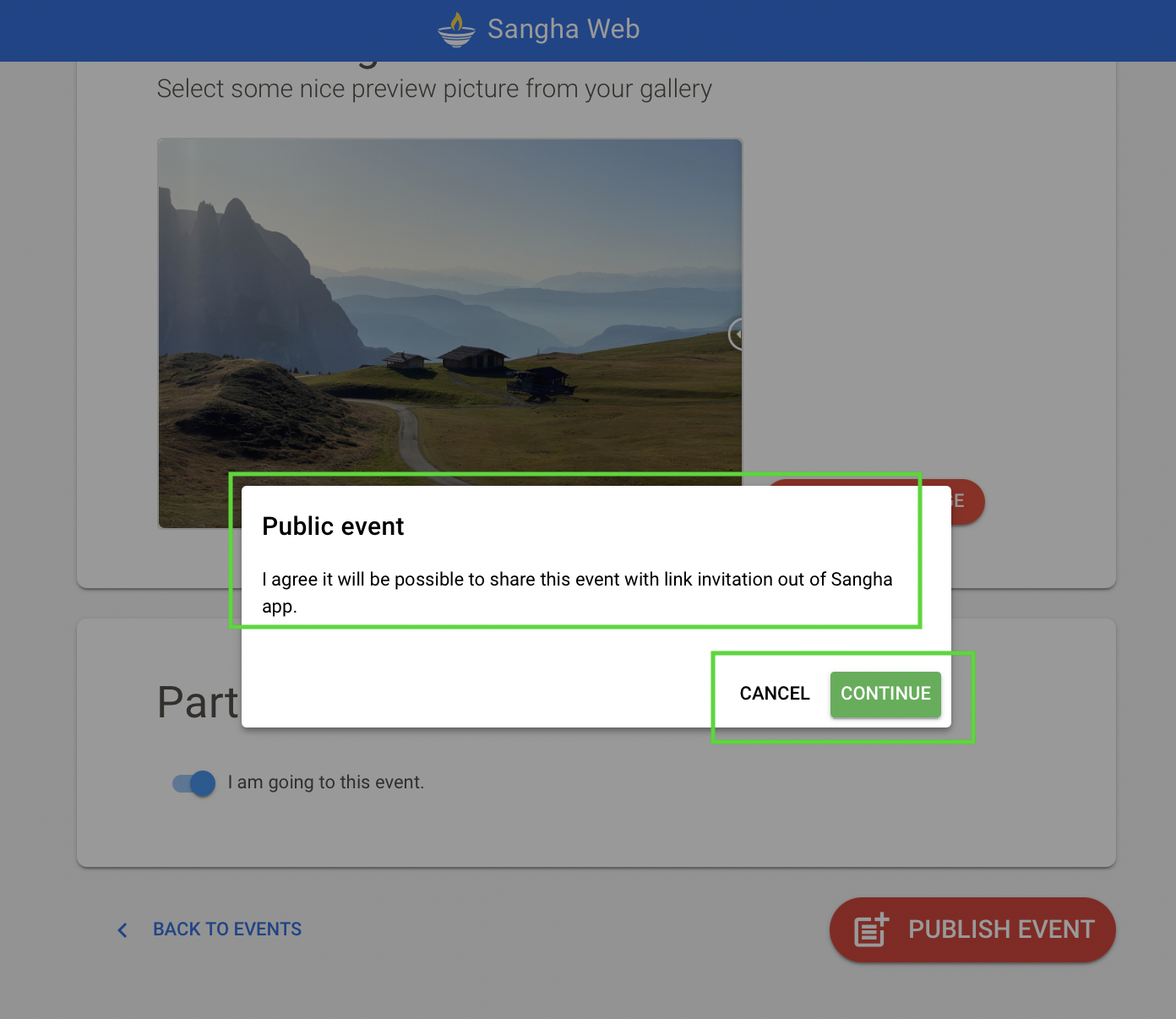Click the 'I am going to this event.' label
The height and width of the screenshot is (1019, 1176).
pyautogui.click(x=325, y=782)
